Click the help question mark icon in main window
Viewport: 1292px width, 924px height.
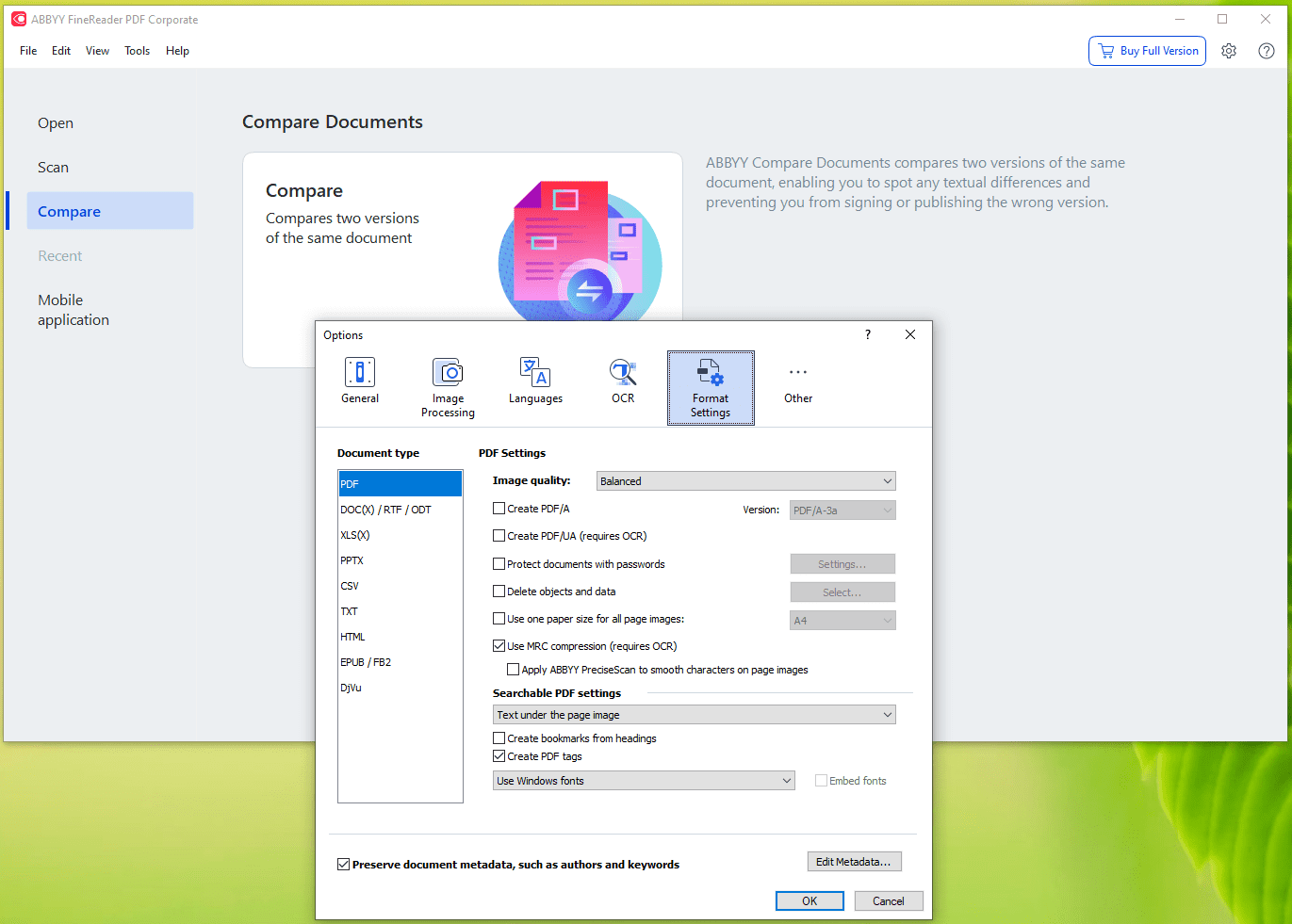click(1267, 51)
